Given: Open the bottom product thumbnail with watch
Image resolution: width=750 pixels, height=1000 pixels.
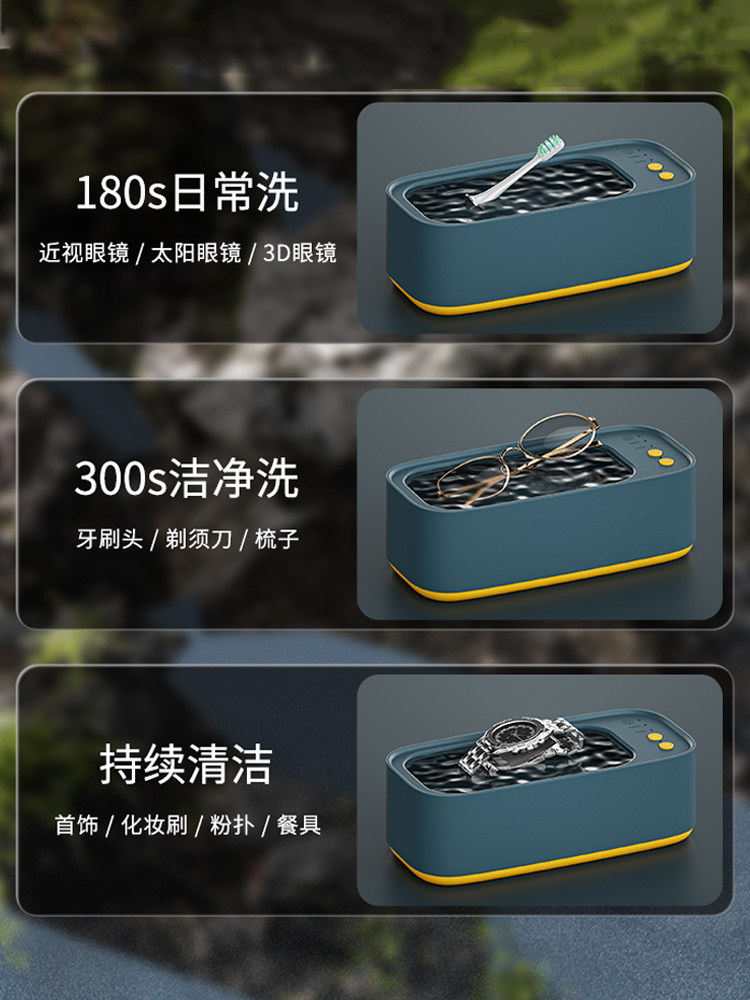Looking at the screenshot, I should click(540, 790).
